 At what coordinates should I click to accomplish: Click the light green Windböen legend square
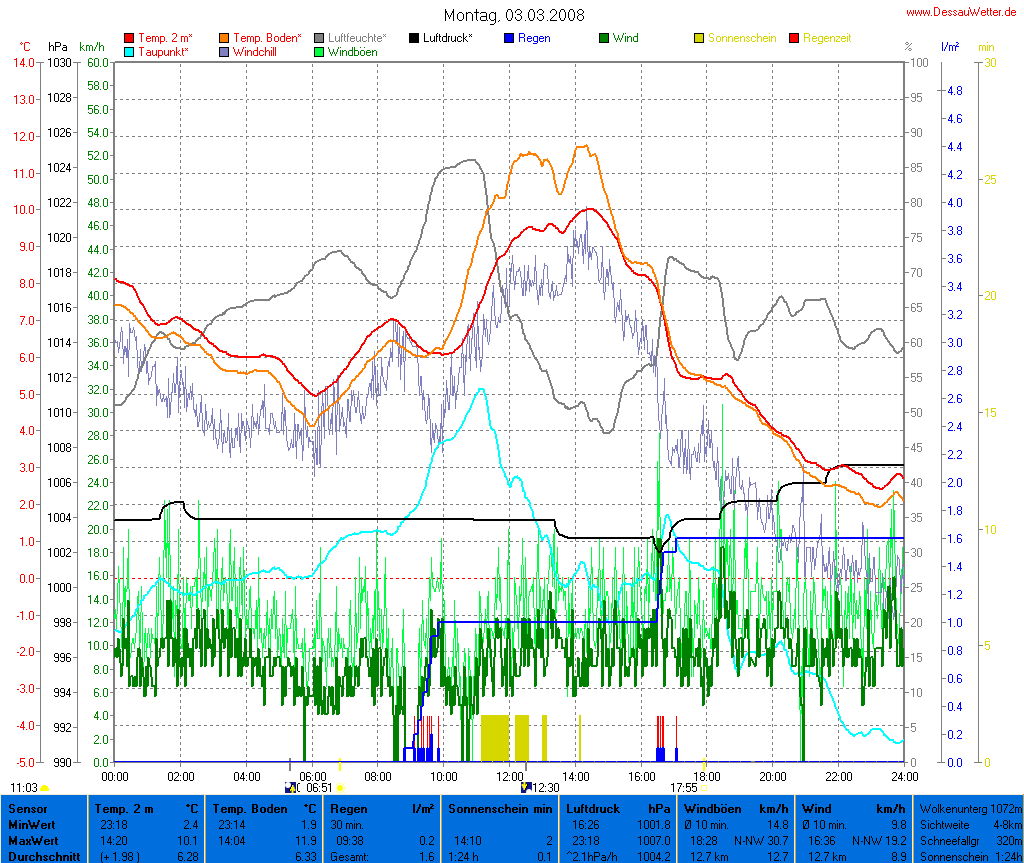(x=319, y=51)
